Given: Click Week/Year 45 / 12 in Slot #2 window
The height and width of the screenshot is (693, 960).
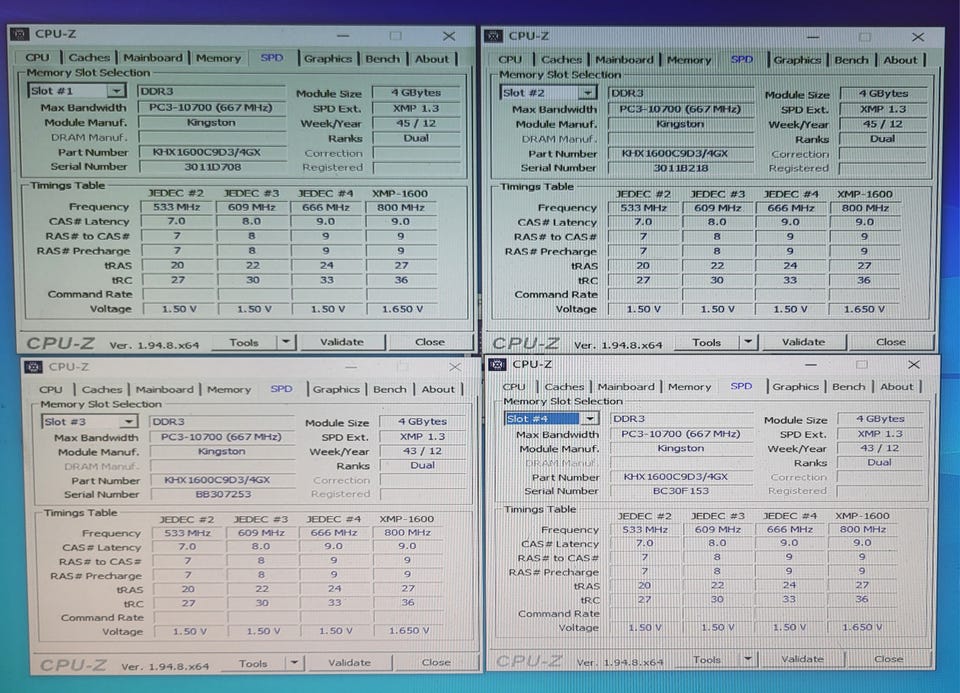Looking at the screenshot, I should coord(882,124).
